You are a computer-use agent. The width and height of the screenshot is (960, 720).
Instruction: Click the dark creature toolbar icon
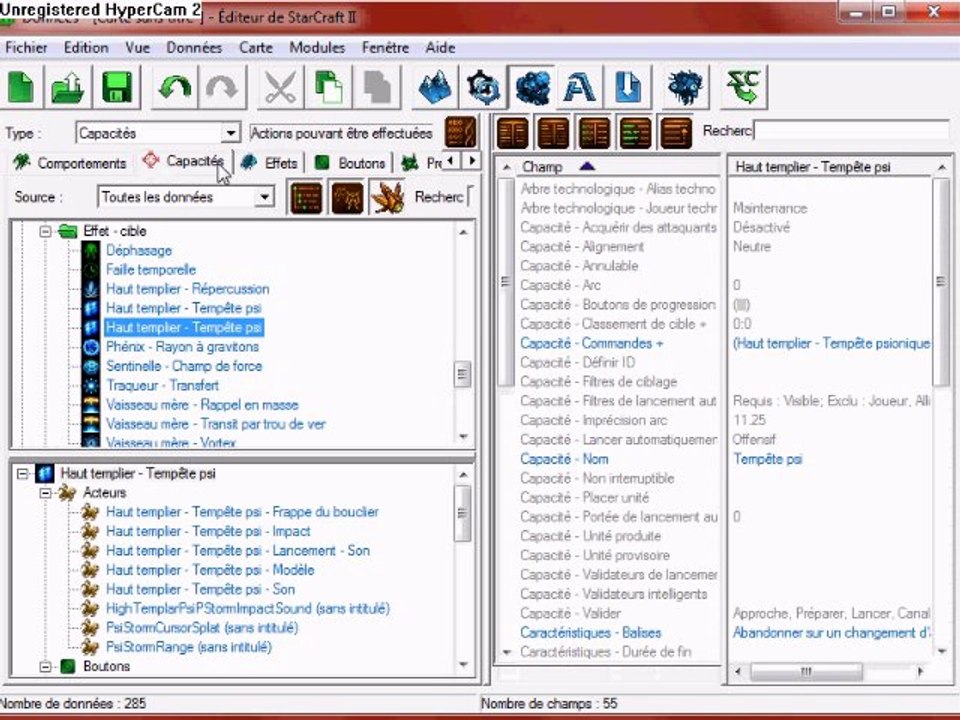pyautogui.click(x=684, y=87)
